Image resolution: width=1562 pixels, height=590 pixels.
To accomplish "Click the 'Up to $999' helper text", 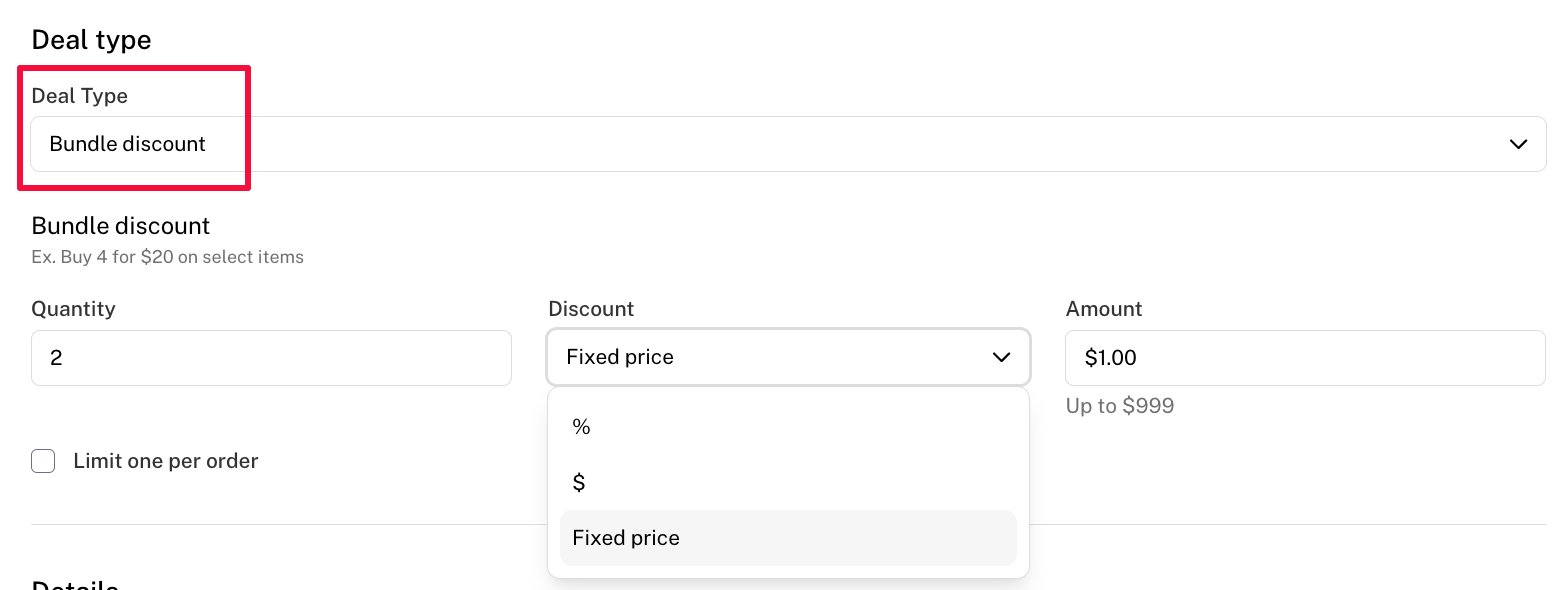I will tap(1120, 406).
